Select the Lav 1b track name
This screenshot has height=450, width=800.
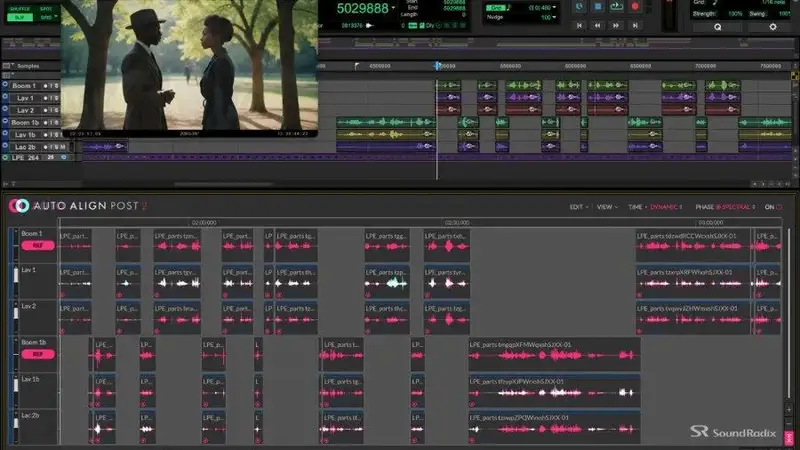coord(25,135)
